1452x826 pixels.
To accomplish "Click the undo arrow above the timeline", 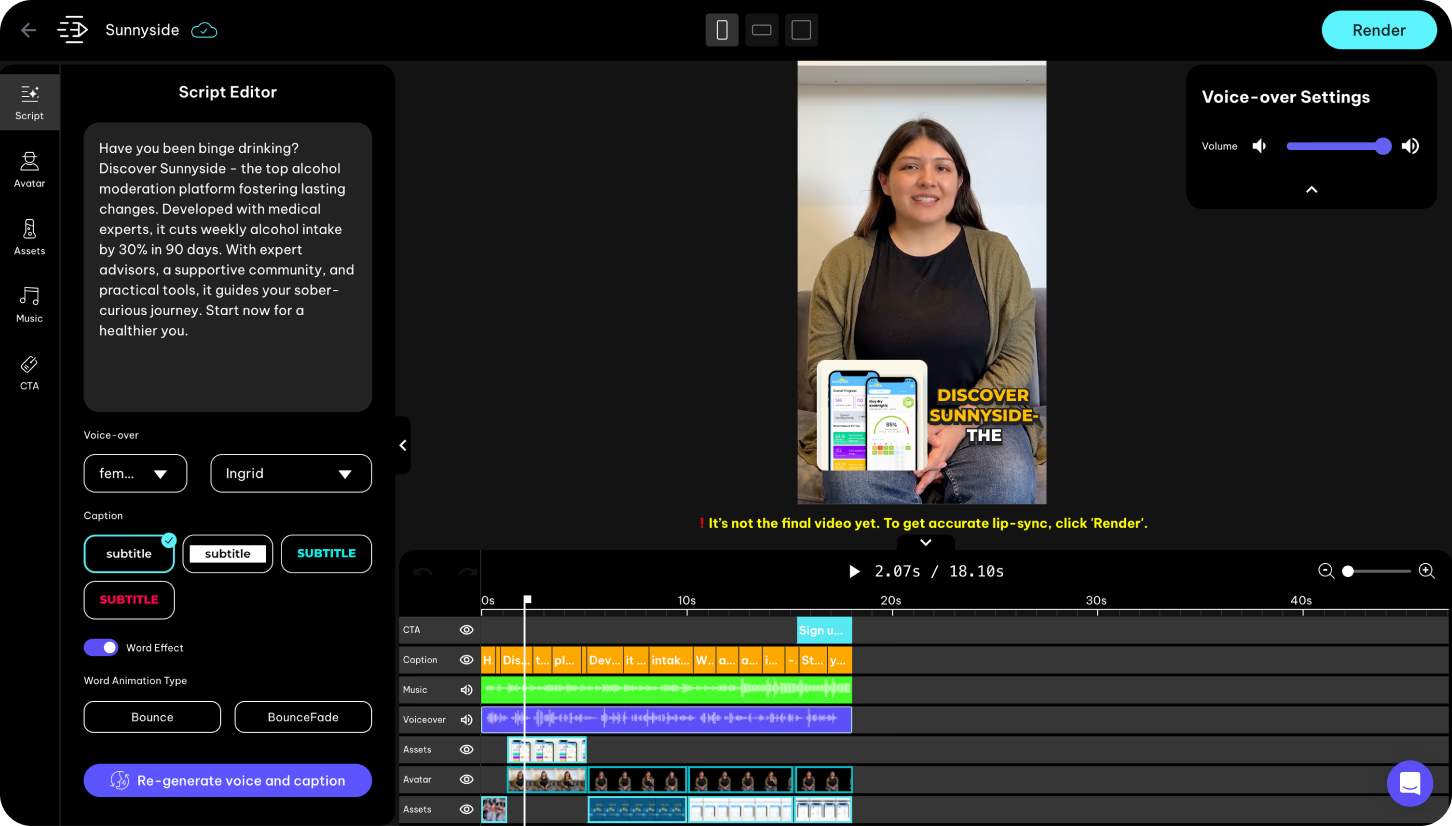I will (x=422, y=571).
